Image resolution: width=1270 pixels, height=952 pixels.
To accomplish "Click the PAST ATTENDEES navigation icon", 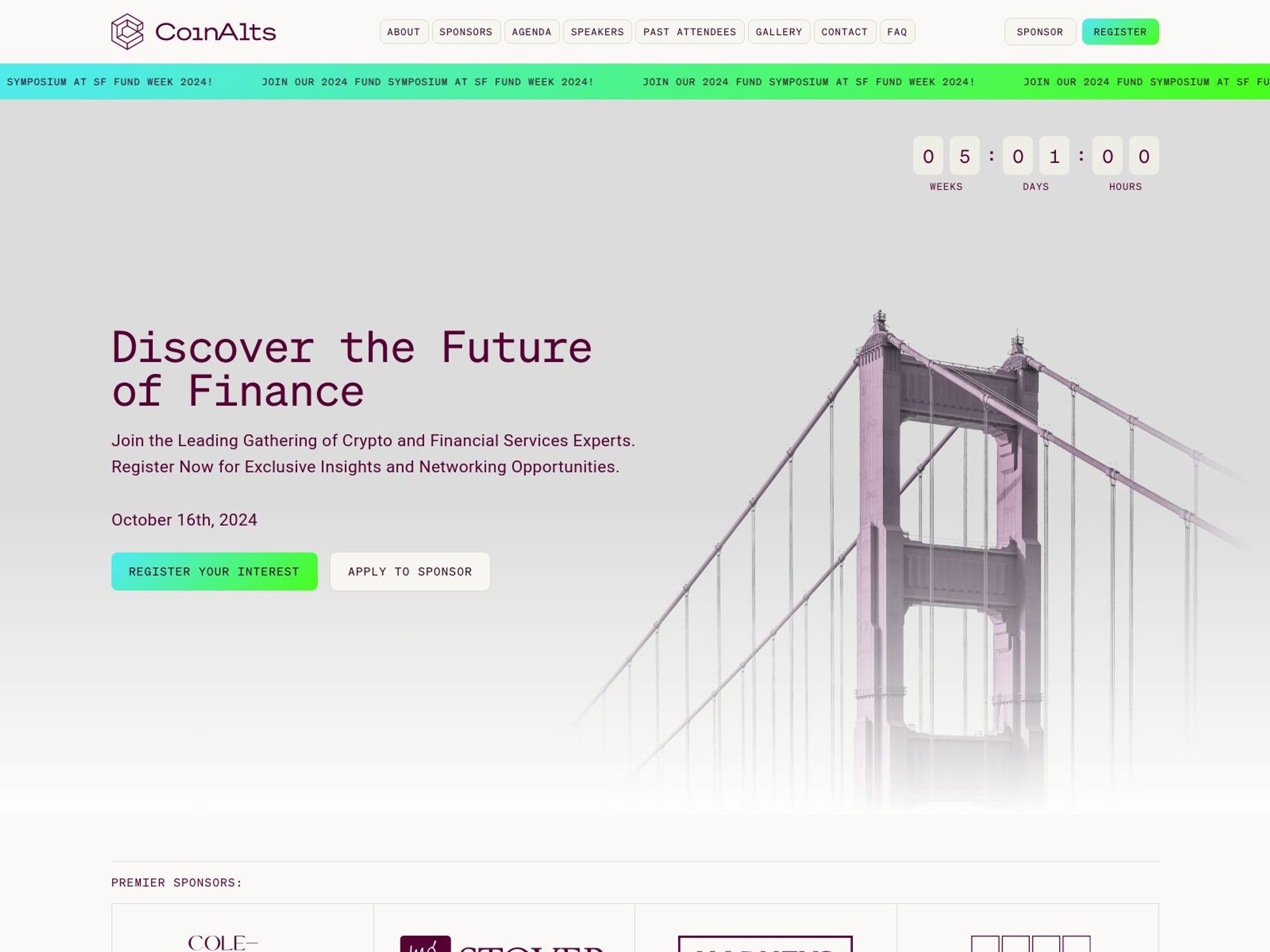I will tap(688, 31).
